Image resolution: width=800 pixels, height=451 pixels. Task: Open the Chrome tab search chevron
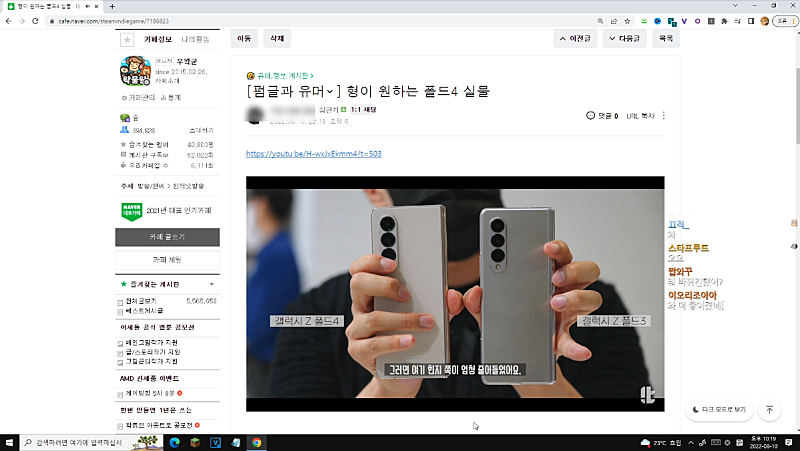[735, 6]
